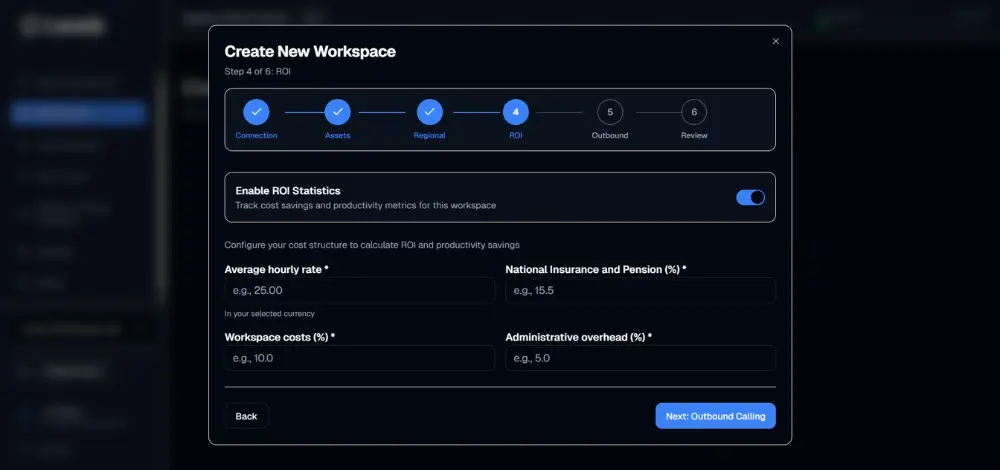Click the 'In your selected currency' hint

point(269,314)
